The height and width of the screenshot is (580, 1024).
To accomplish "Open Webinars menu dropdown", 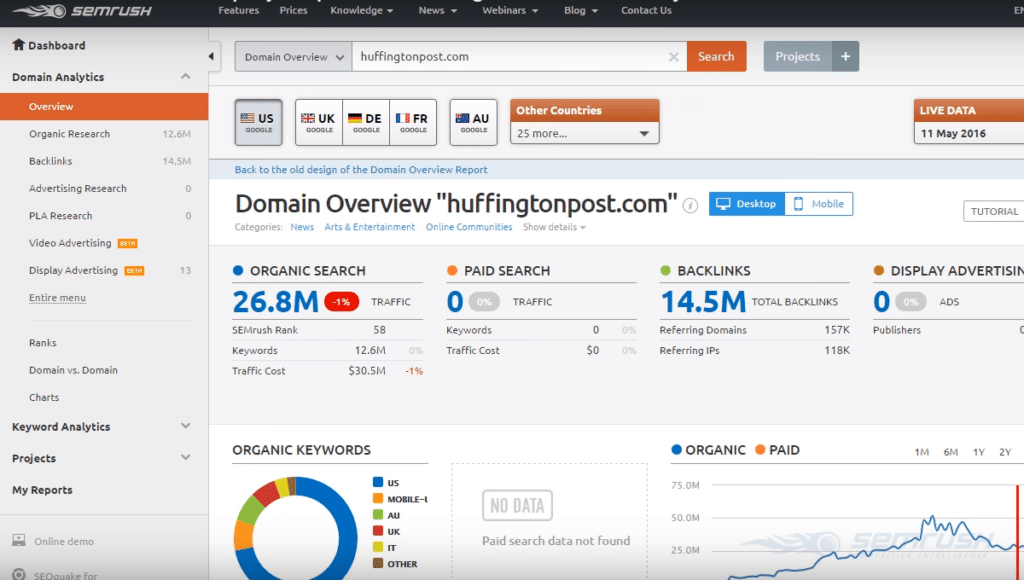I will 510,10.
